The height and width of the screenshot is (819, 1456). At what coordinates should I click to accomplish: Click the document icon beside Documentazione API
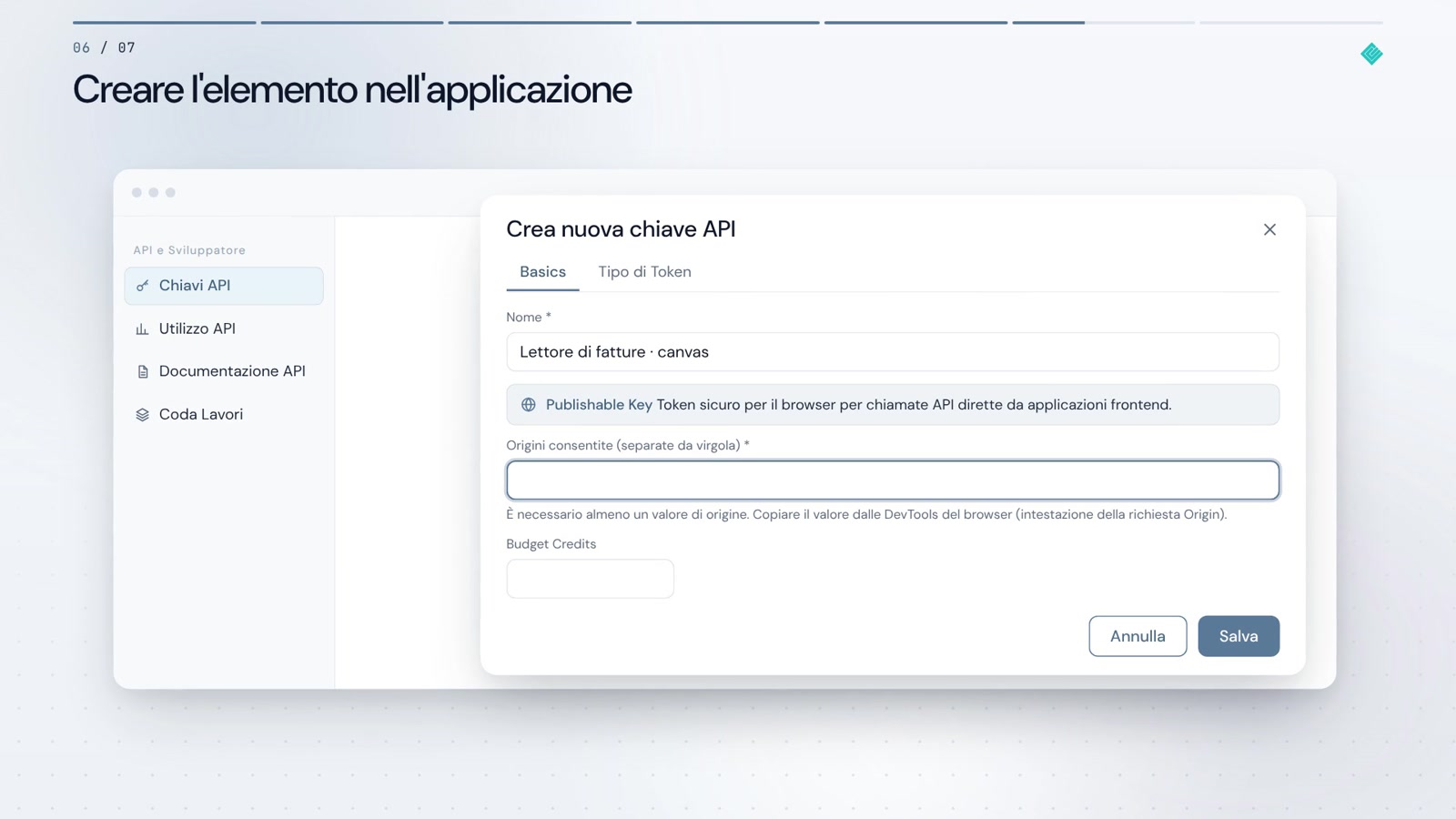pos(142,371)
